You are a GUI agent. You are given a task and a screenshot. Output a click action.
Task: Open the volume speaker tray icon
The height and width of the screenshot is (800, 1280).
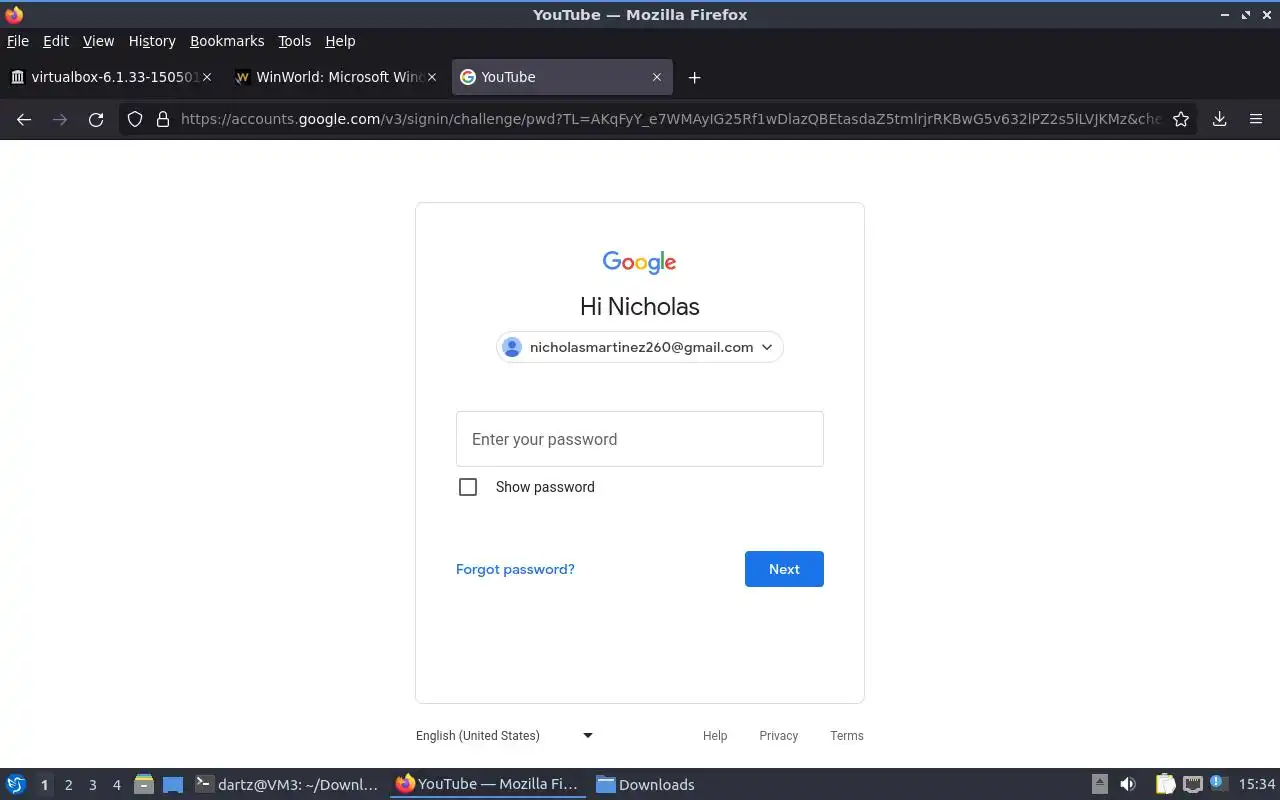click(1128, 785)
